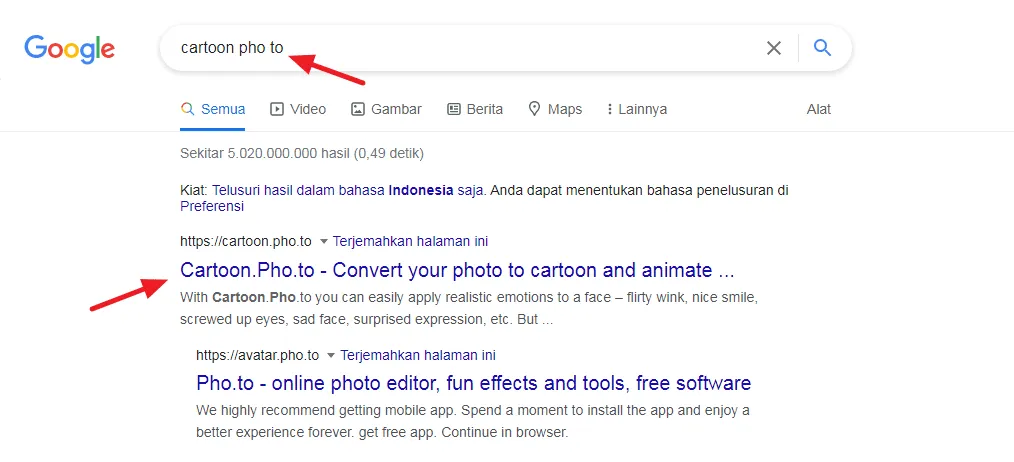The image size is (1014, 462).
Task: Select the Semua tab
Action: click(x=213, y=109)
